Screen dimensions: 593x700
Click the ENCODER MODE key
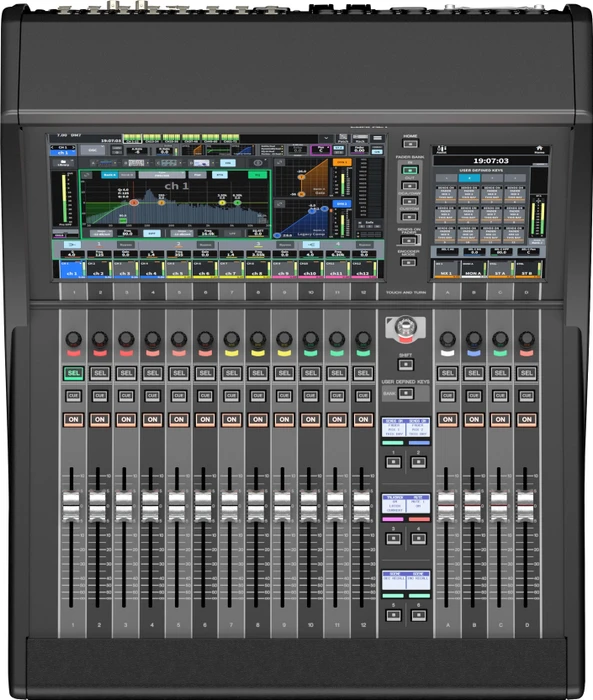click(409, 262)
